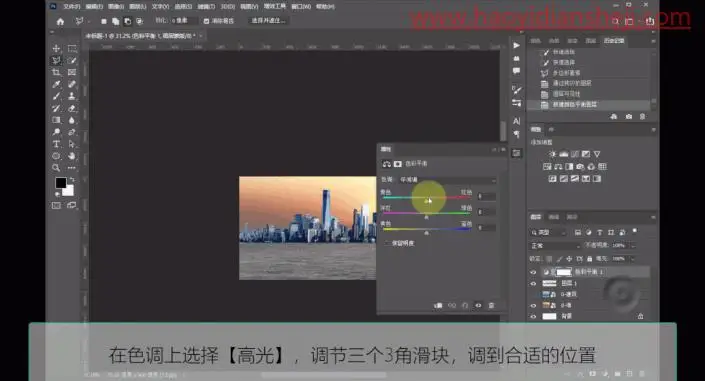Select the Spot Healing Brush tool

(72, 84)
